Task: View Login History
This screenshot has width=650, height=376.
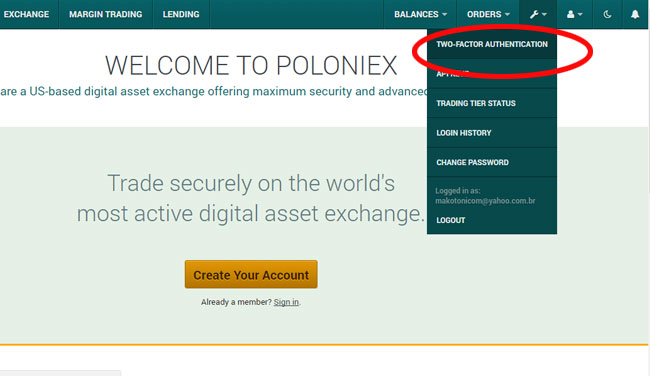Action: pyautogui.click(x=492, y=133)
